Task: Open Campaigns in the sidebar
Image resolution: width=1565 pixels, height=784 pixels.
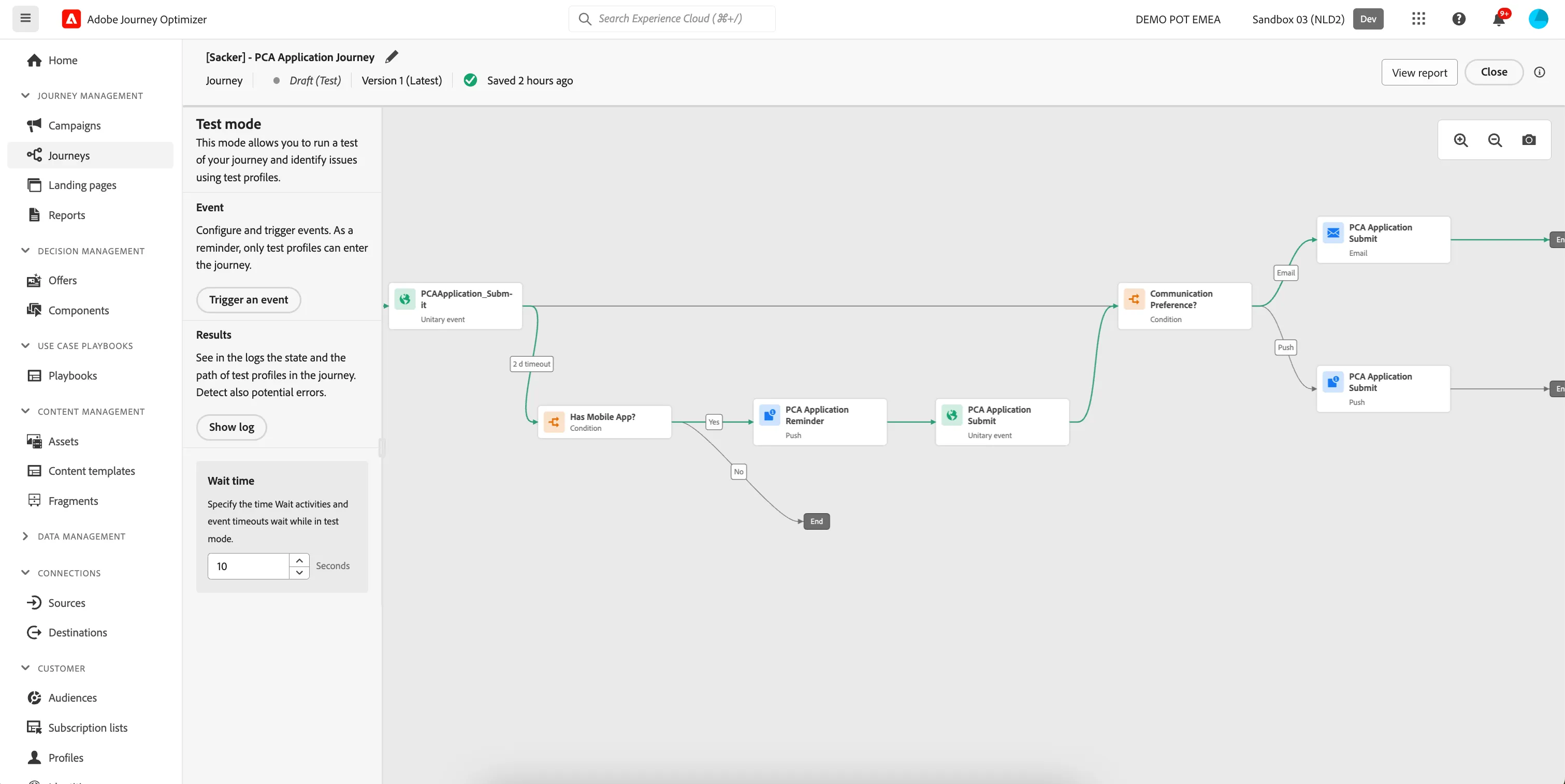Action: click(90, 125)
